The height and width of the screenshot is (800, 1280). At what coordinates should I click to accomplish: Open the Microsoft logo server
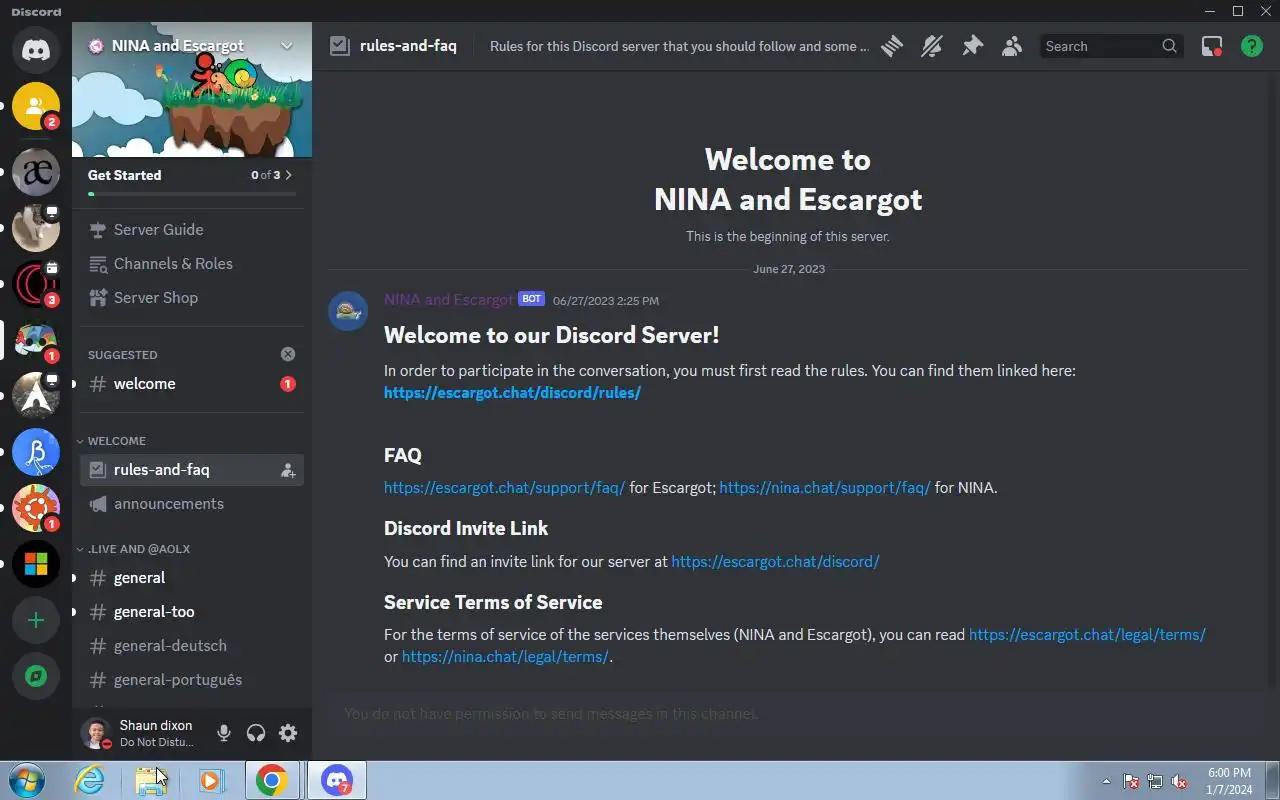coord(36,565)
